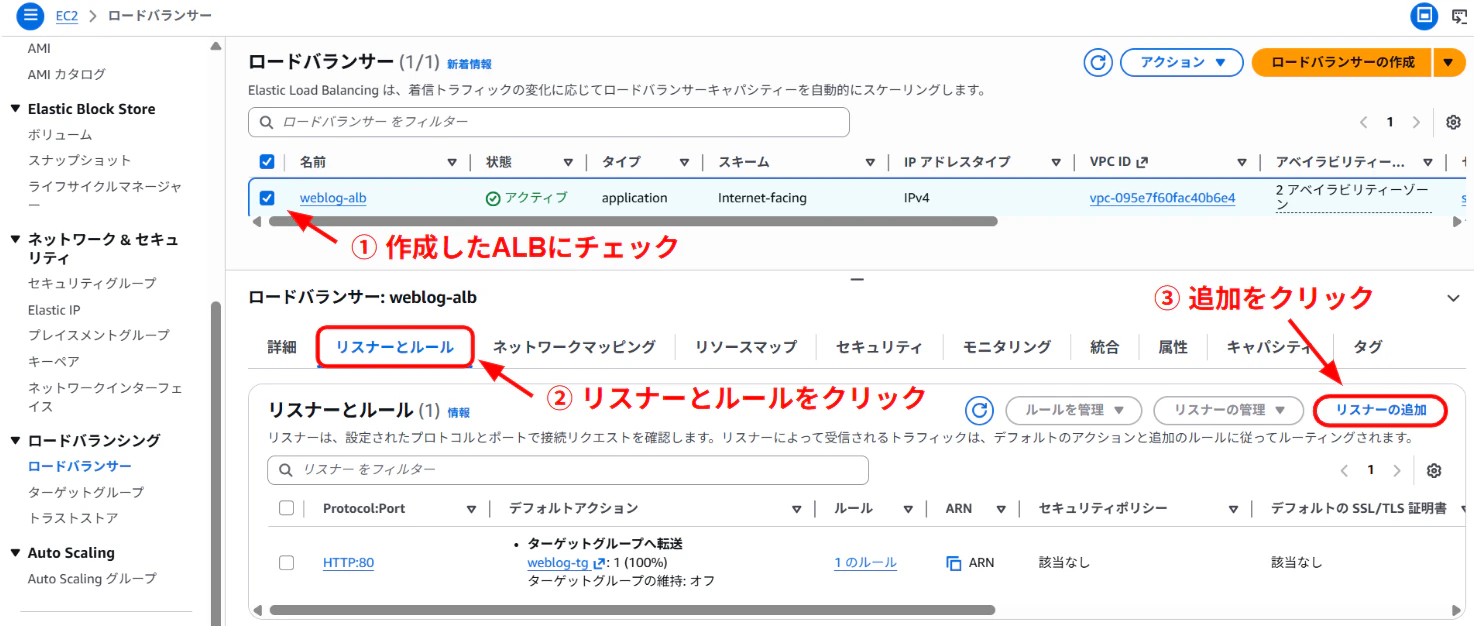The height and width of the screenshot is (626, 1474).
Task: Collapse Elastic Block Store section
Action: pyautogui.click(x=15, y=109)
